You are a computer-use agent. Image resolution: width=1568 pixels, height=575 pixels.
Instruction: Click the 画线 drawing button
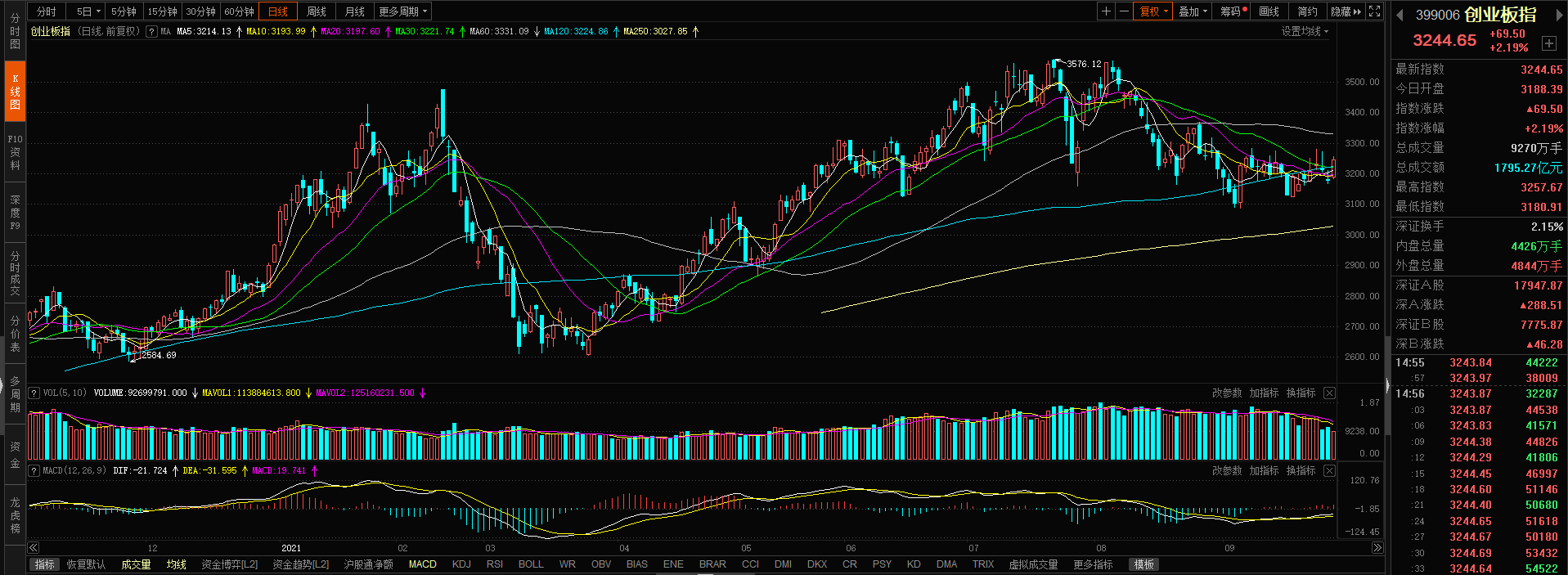1269,11
